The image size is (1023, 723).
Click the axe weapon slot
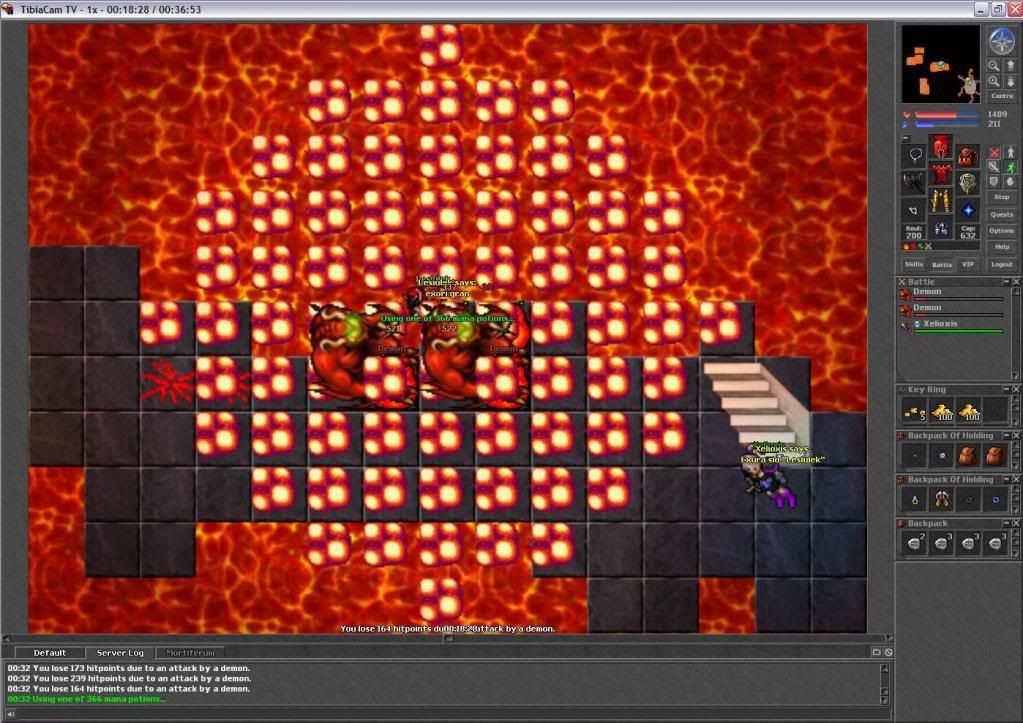pos(915,183)
